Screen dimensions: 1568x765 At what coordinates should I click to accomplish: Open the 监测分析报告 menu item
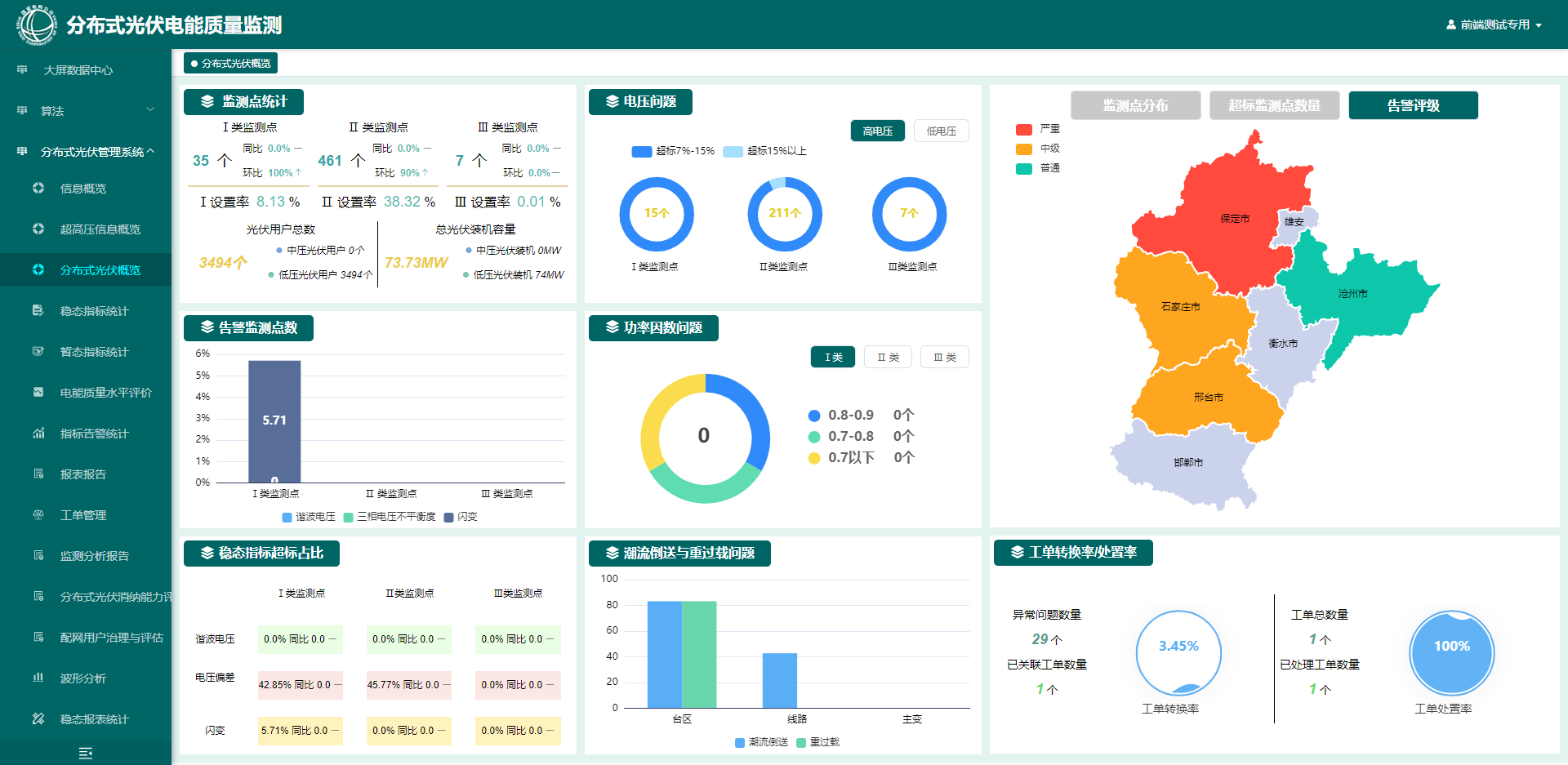(x=86, y=556)
